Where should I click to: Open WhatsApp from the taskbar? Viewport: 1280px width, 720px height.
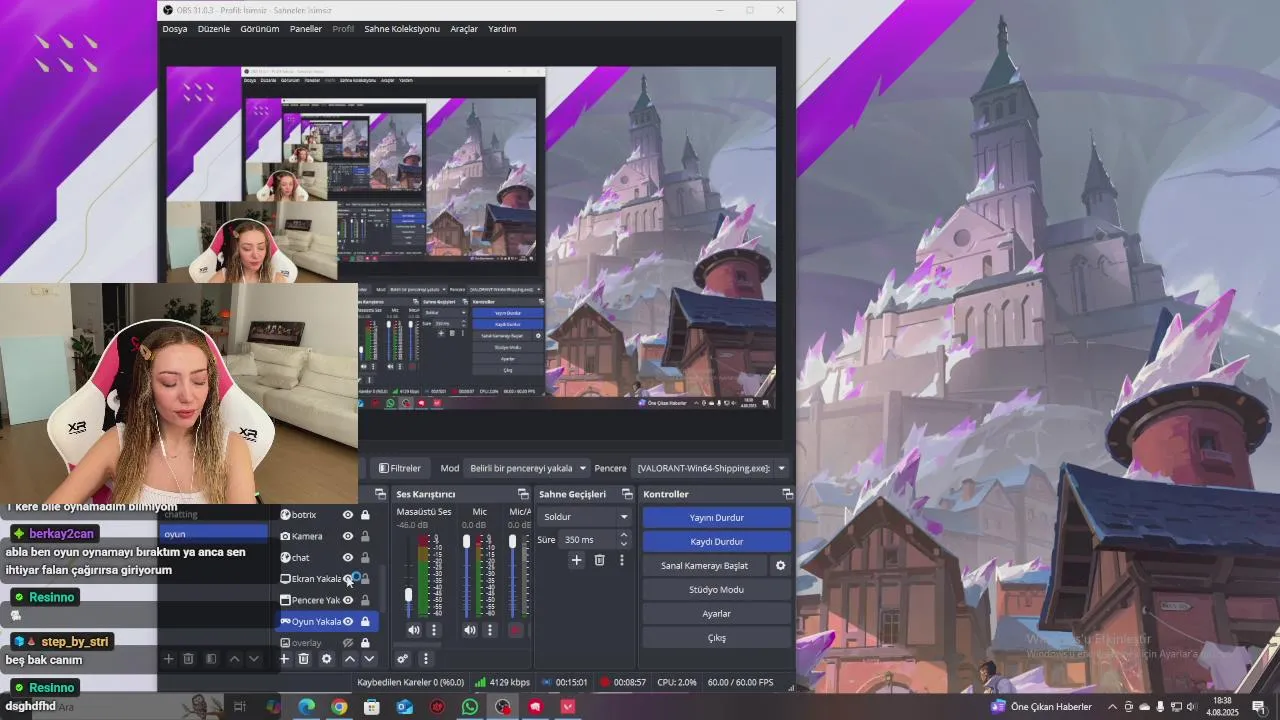click(470, 707)
